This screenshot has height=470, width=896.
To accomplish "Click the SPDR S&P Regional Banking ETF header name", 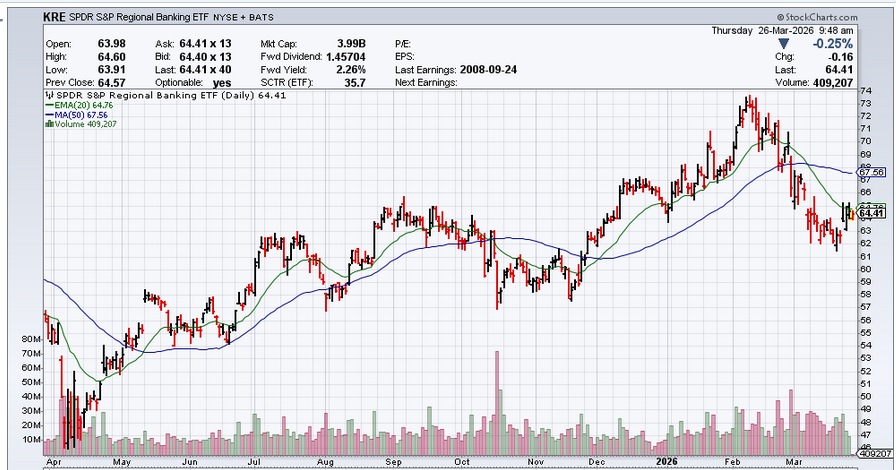I will [x=139, y=17].
